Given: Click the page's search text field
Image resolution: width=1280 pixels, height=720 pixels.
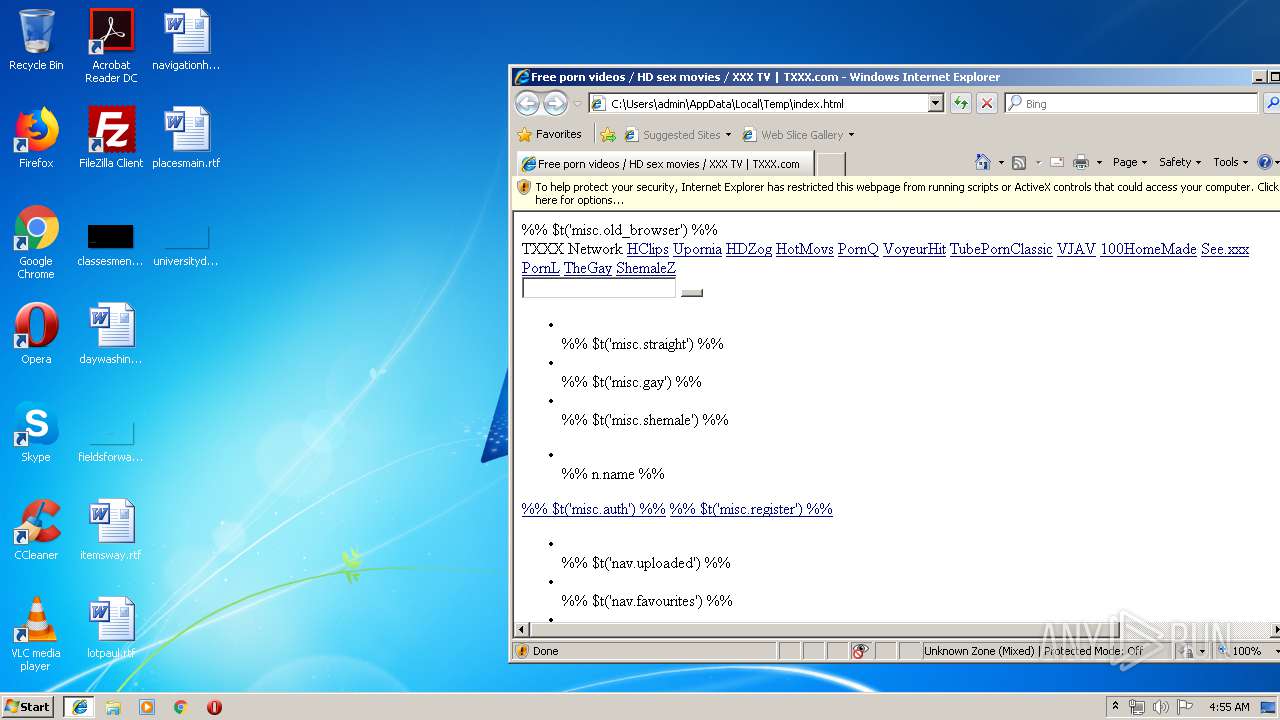Looking at the screenshot, I should pyautogui.click(x=599, y=288).
